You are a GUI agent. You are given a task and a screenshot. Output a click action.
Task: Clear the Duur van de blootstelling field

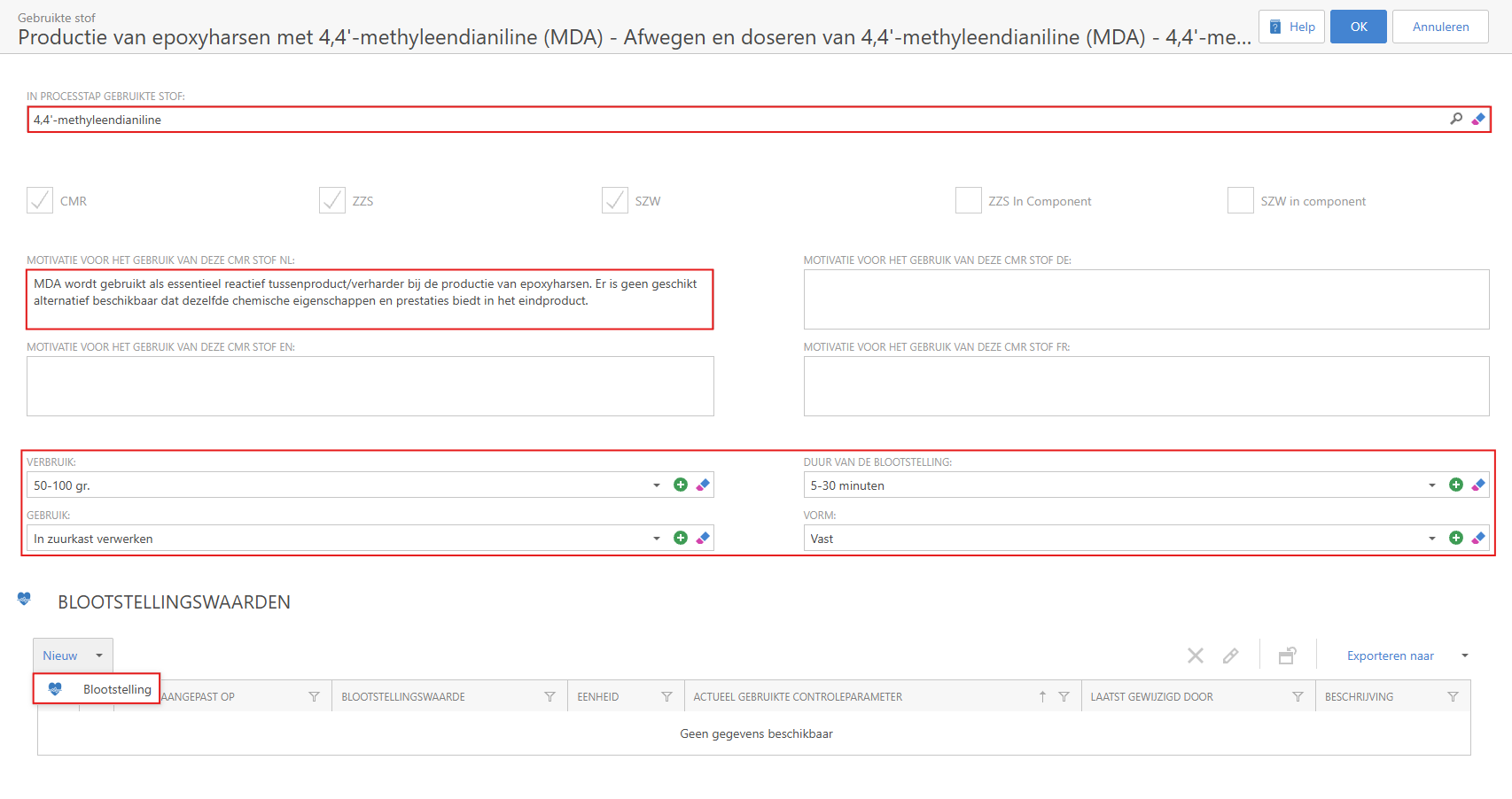coord(1477,485)
